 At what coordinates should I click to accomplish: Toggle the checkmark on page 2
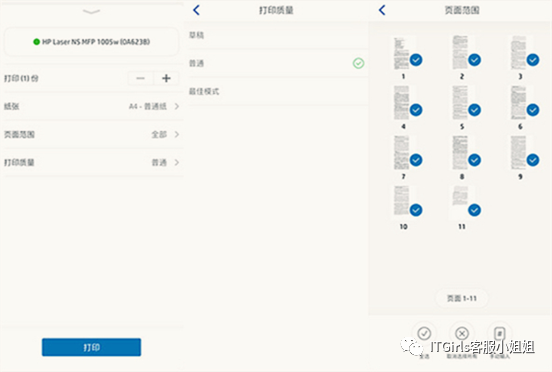click(475, 60)
